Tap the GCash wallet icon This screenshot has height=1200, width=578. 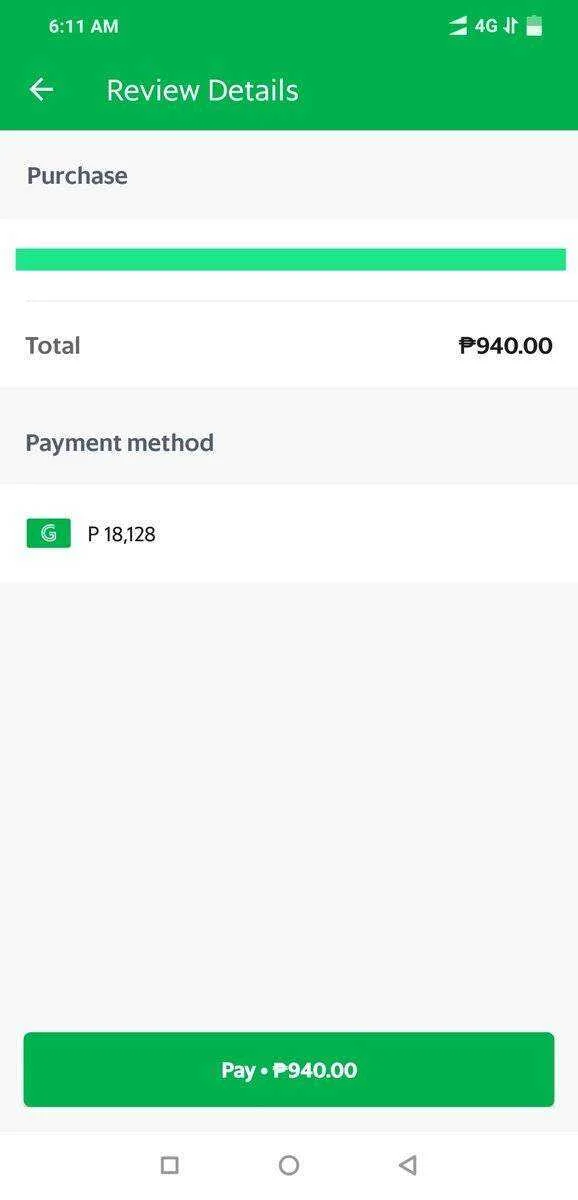point(48,534)
